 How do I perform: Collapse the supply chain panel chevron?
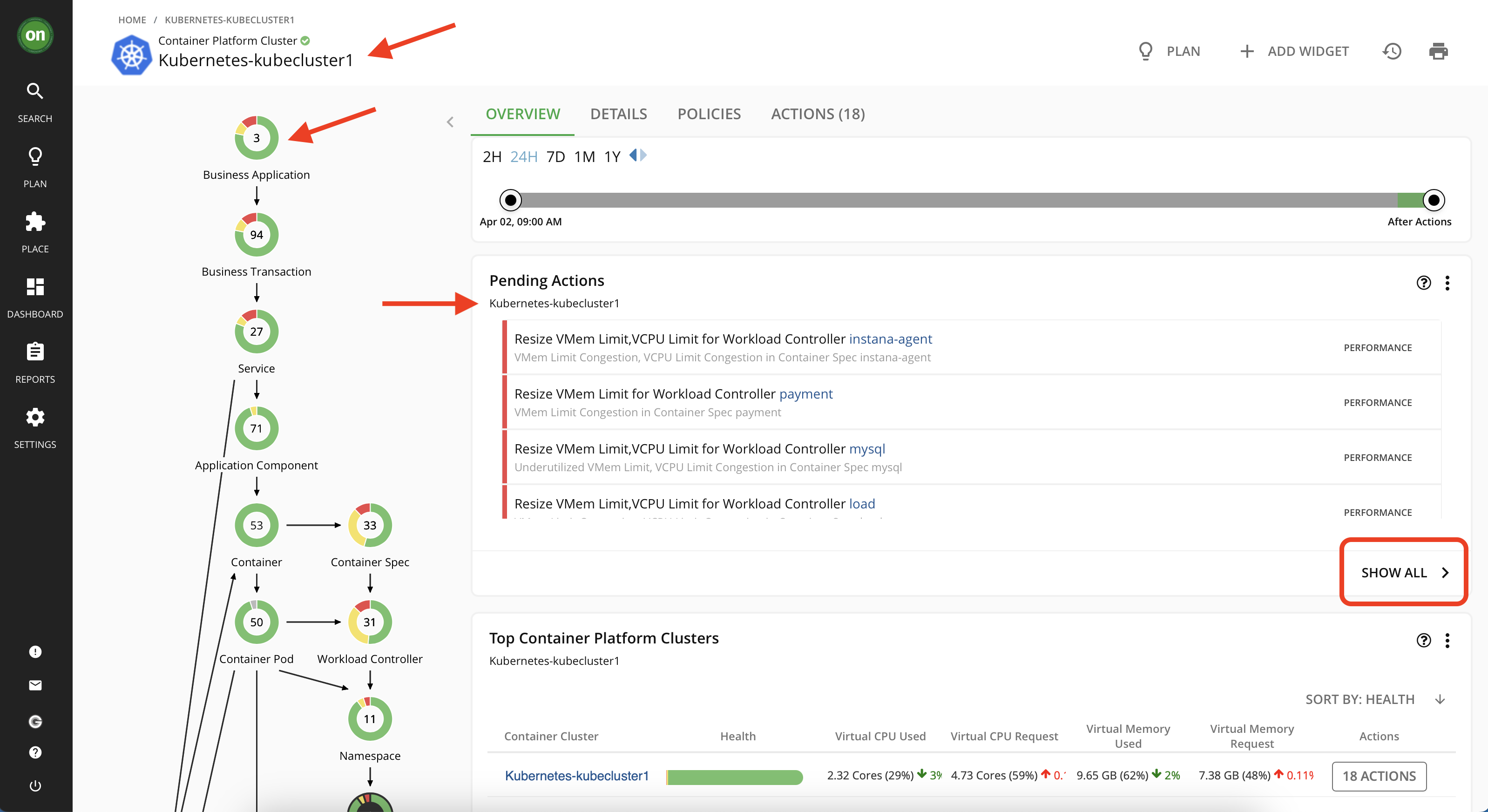[450, 122]
